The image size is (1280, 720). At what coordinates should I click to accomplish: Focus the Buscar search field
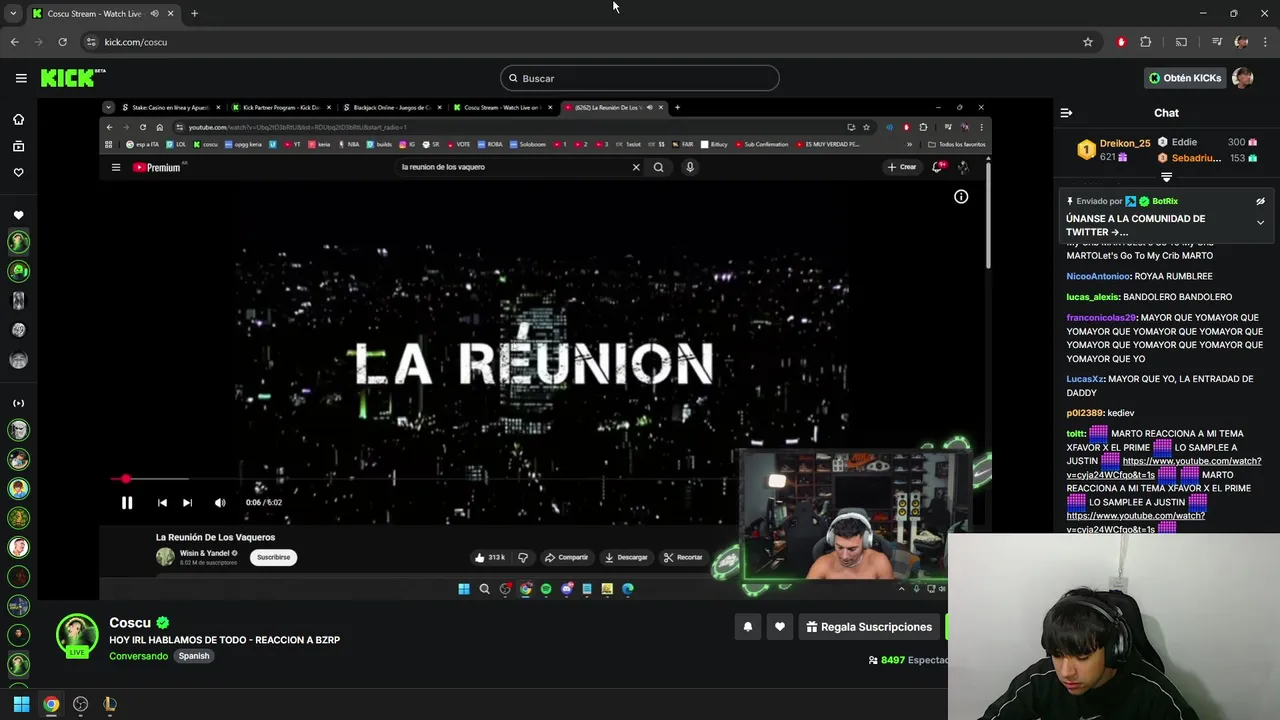(640, 78)
